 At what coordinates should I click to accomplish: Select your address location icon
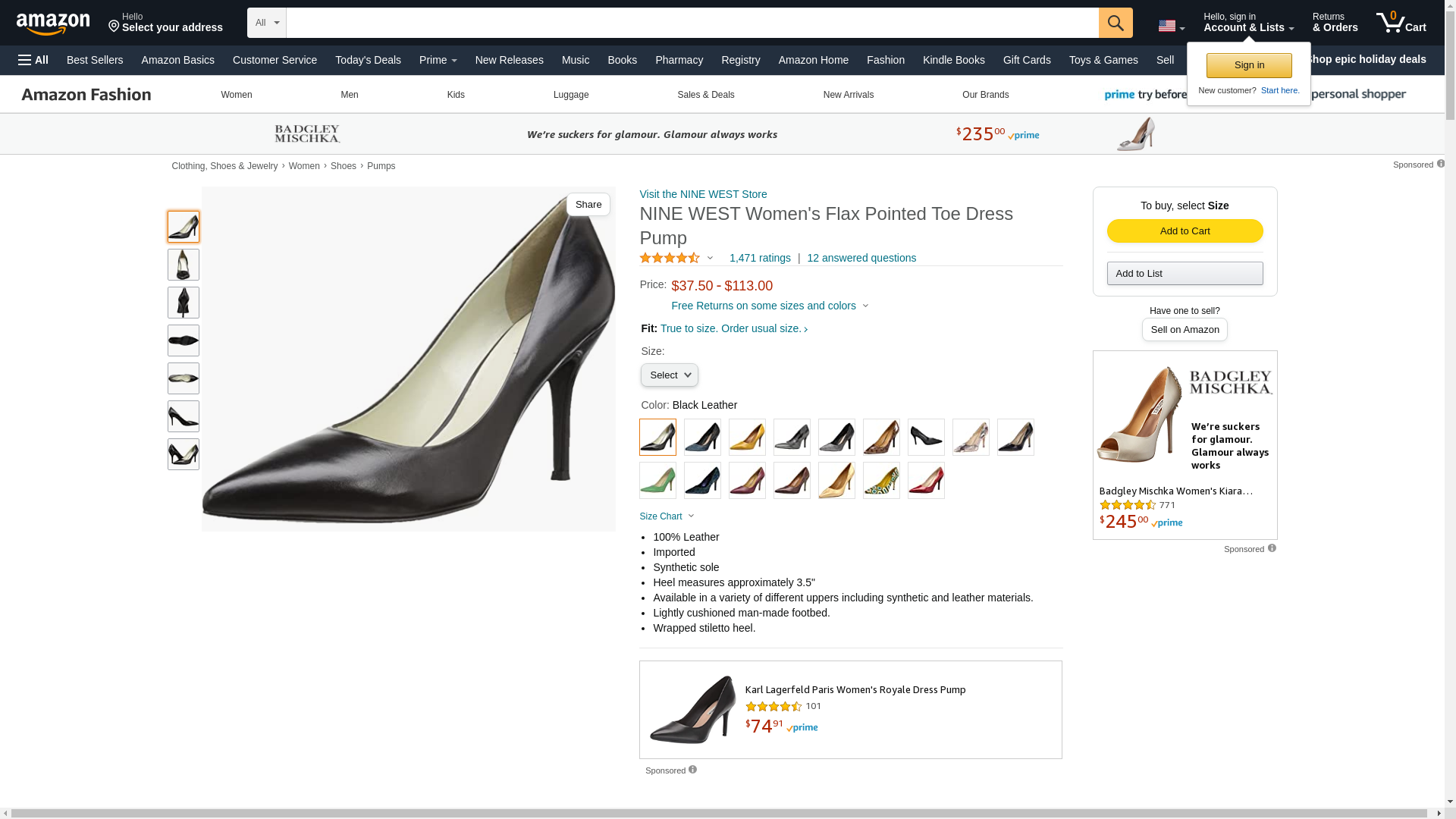(115, 27)
